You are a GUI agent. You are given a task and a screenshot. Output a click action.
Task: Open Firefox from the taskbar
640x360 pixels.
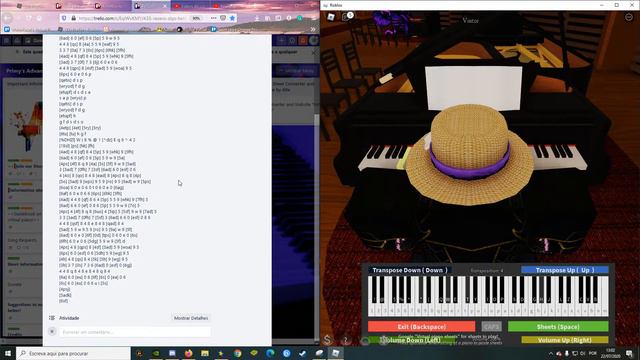click(188, 353)
